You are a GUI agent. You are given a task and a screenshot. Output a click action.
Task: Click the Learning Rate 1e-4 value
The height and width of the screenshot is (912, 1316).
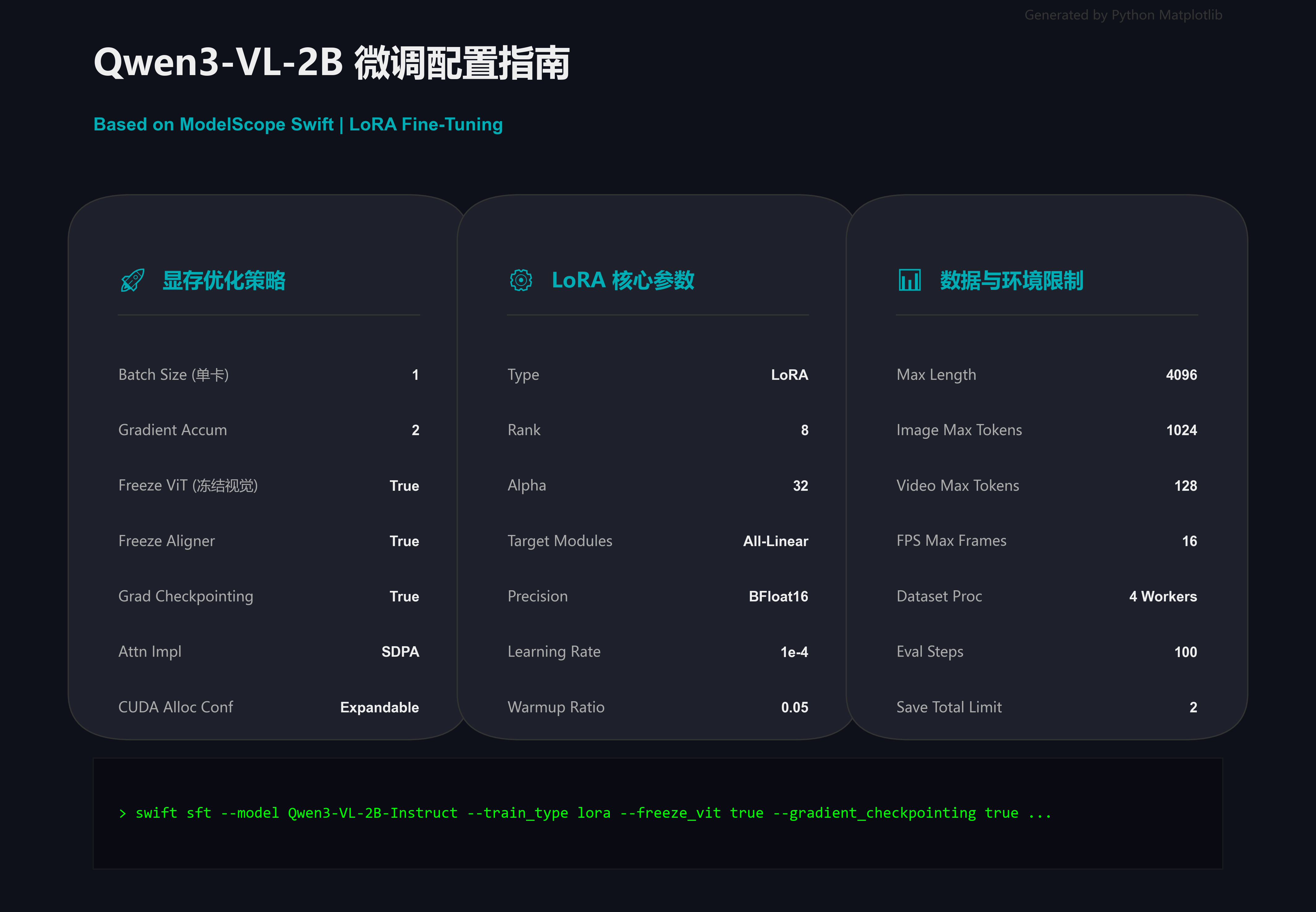[x=795, y=651]
